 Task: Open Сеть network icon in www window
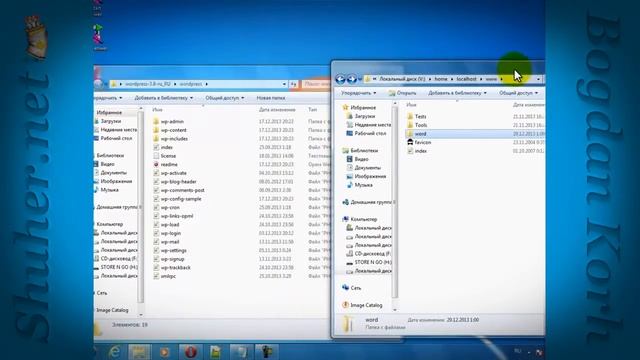click(x=346, y=288)
